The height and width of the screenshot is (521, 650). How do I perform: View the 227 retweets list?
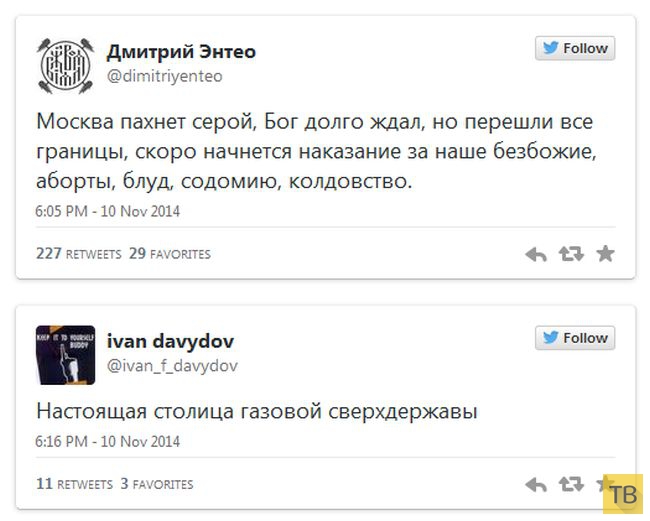77,254
